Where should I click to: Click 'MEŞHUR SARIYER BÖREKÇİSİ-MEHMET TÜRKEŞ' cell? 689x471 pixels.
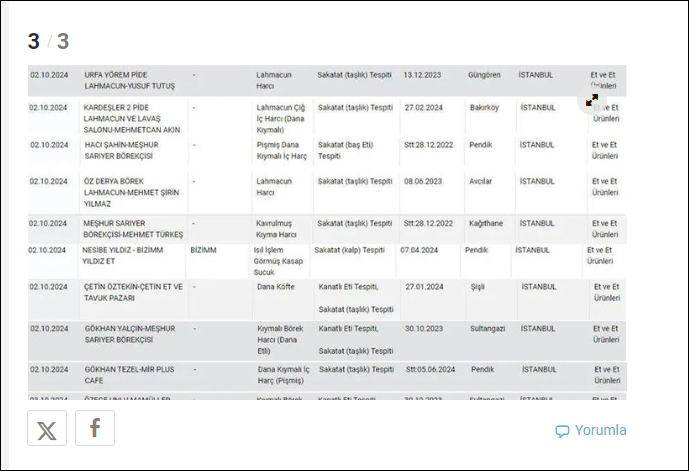[x=133, y=229]
